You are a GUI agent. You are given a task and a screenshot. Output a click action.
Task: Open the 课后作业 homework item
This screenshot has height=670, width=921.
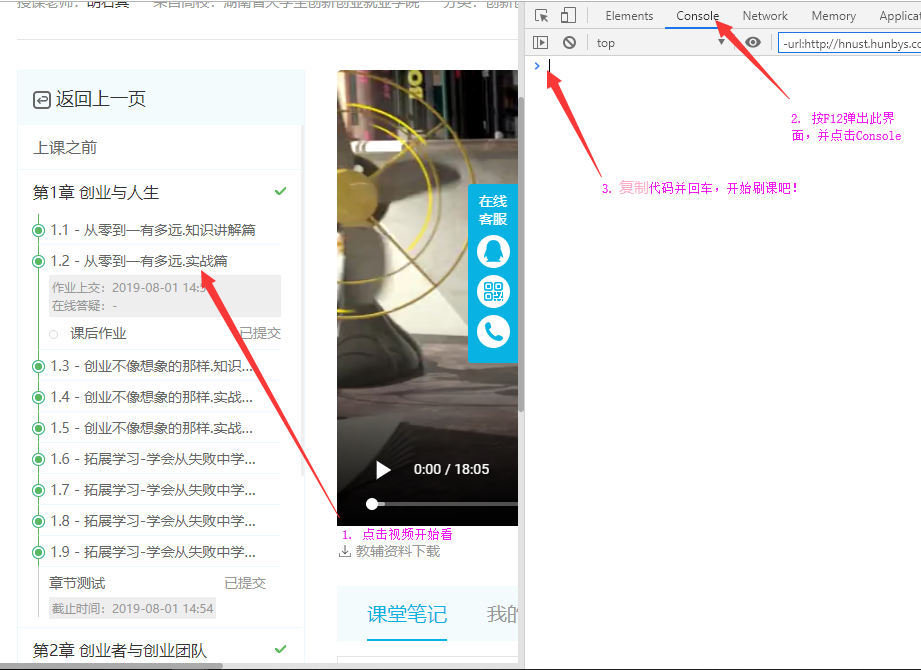(98, 334)
